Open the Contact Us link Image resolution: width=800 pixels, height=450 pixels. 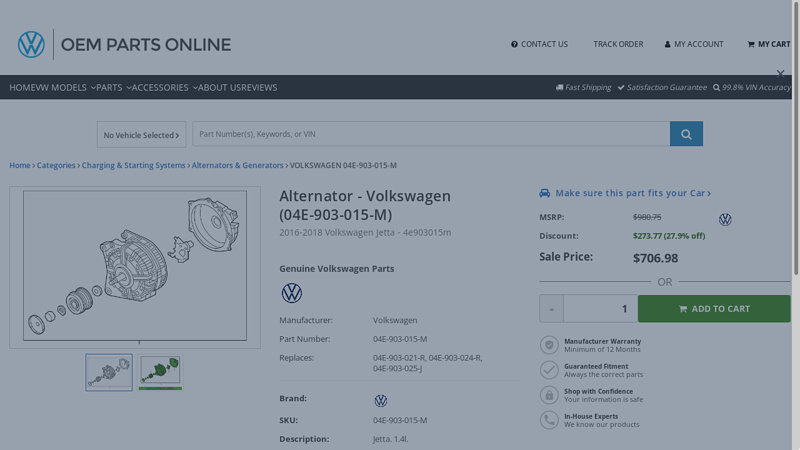click(x=539, y=44)
